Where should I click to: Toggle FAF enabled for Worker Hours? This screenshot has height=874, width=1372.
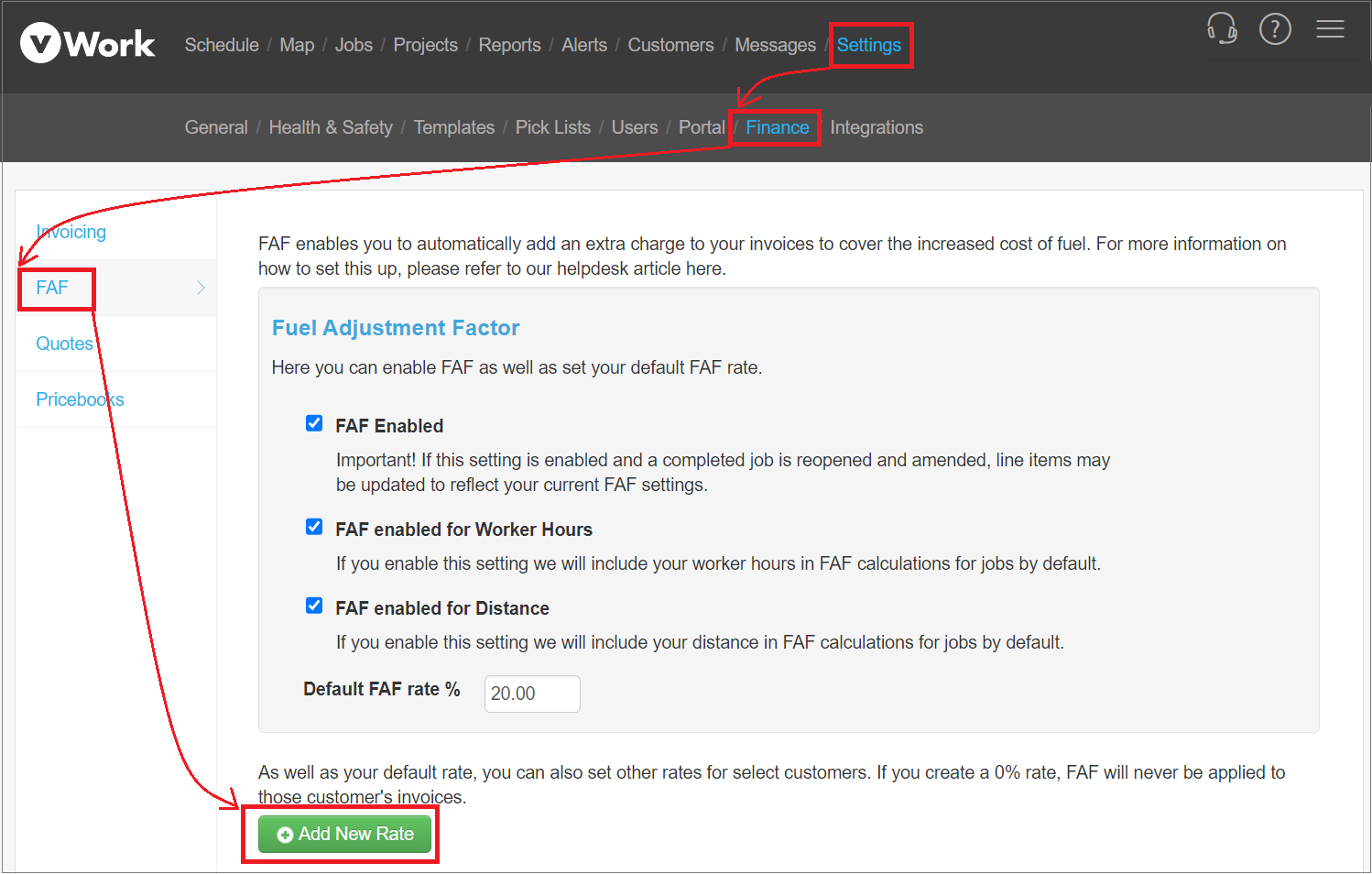click(314, 527)
